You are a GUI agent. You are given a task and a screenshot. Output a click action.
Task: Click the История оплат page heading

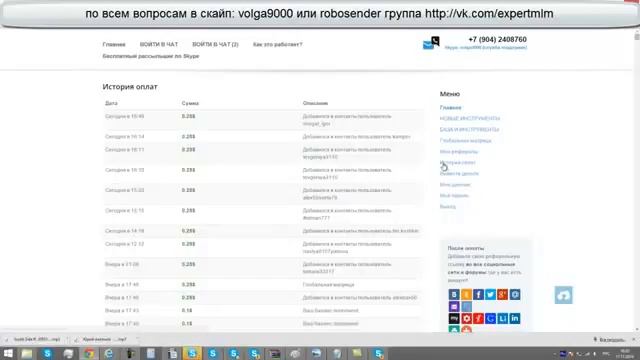[x=130, y=87]
